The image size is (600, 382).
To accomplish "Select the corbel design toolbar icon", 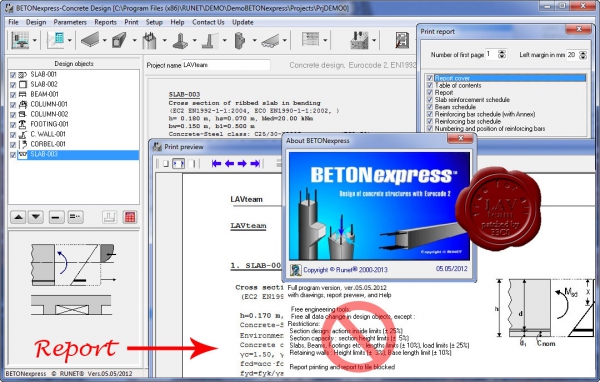I will point(240,40).
